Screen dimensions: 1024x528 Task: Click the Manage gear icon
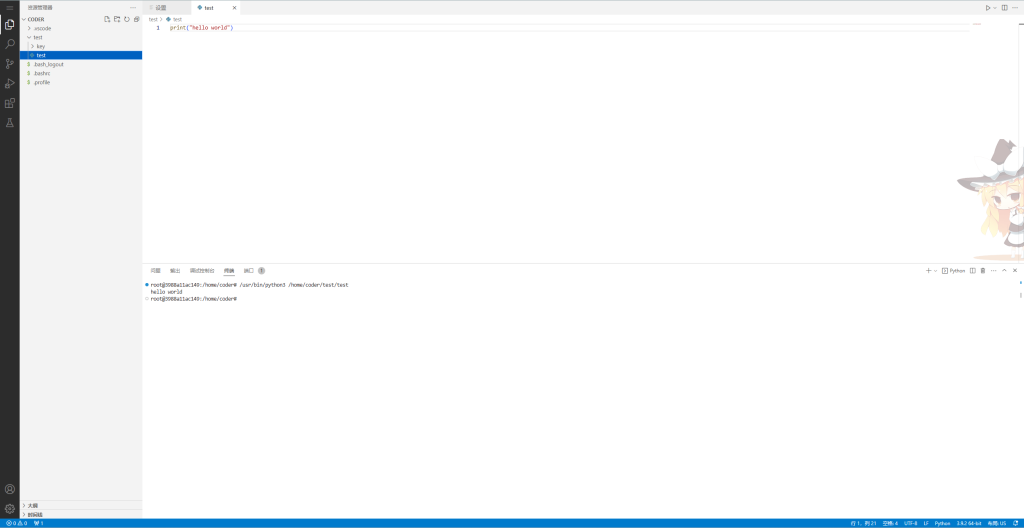click(x=10, y=508)
